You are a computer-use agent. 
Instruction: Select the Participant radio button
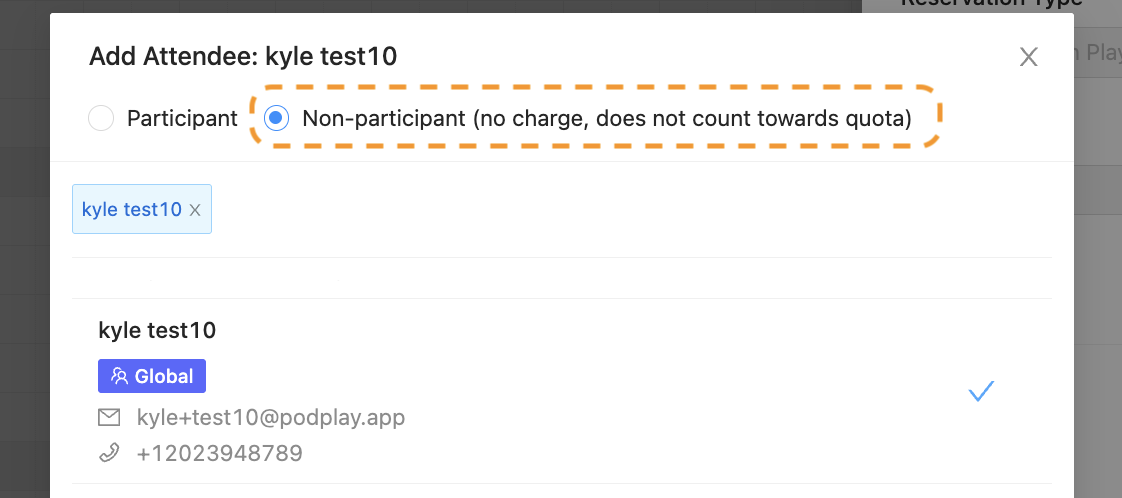pyautogui.click(x=101, y=119)
